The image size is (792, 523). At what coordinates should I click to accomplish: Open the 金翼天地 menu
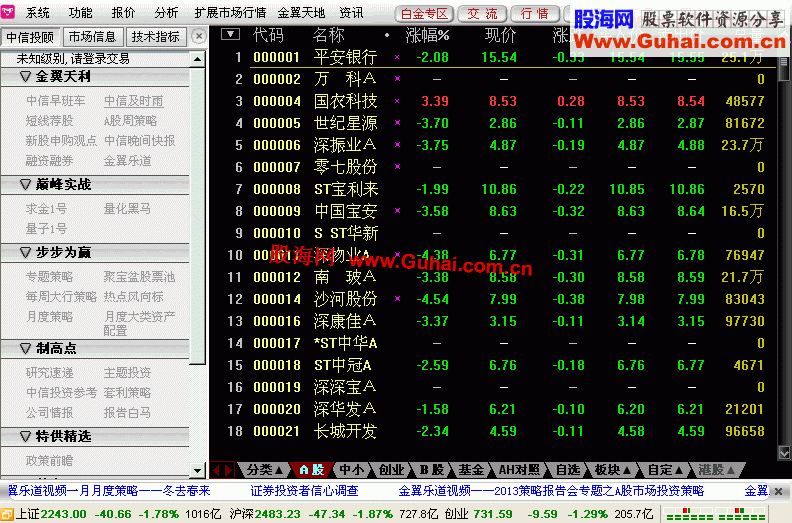coord(302,13)
